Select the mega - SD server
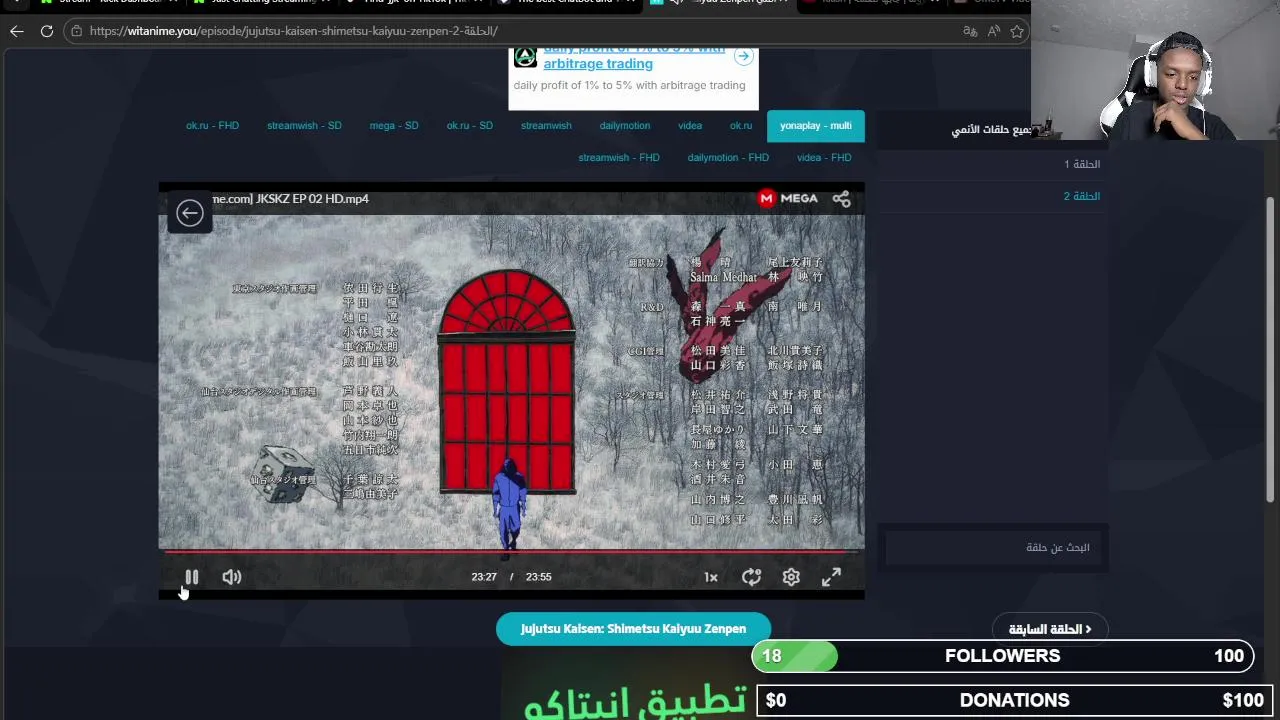Screen dimensions: 1280x720 click(x=394, y=126)
